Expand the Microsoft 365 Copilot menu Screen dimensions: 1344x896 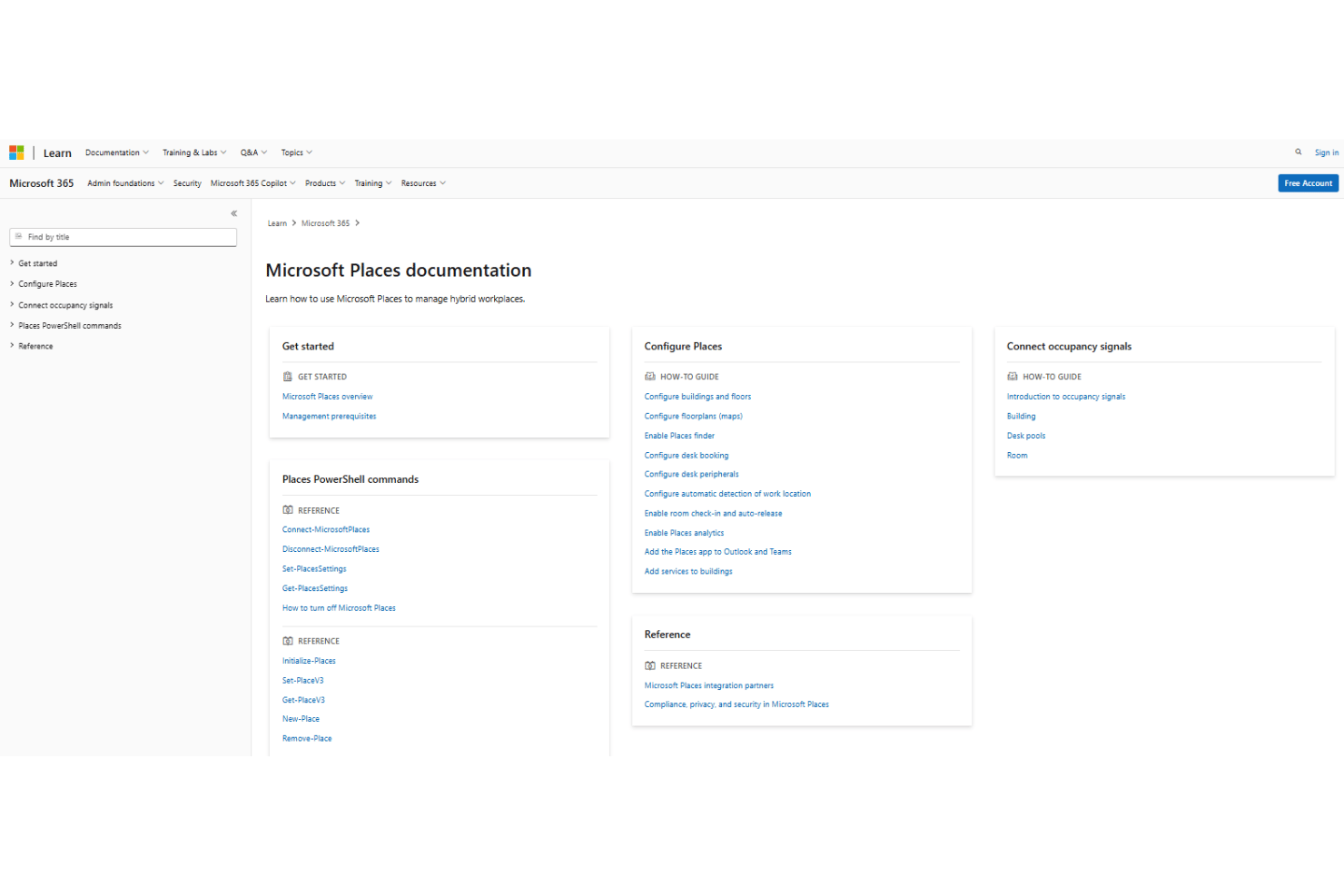tap(253, 183)
